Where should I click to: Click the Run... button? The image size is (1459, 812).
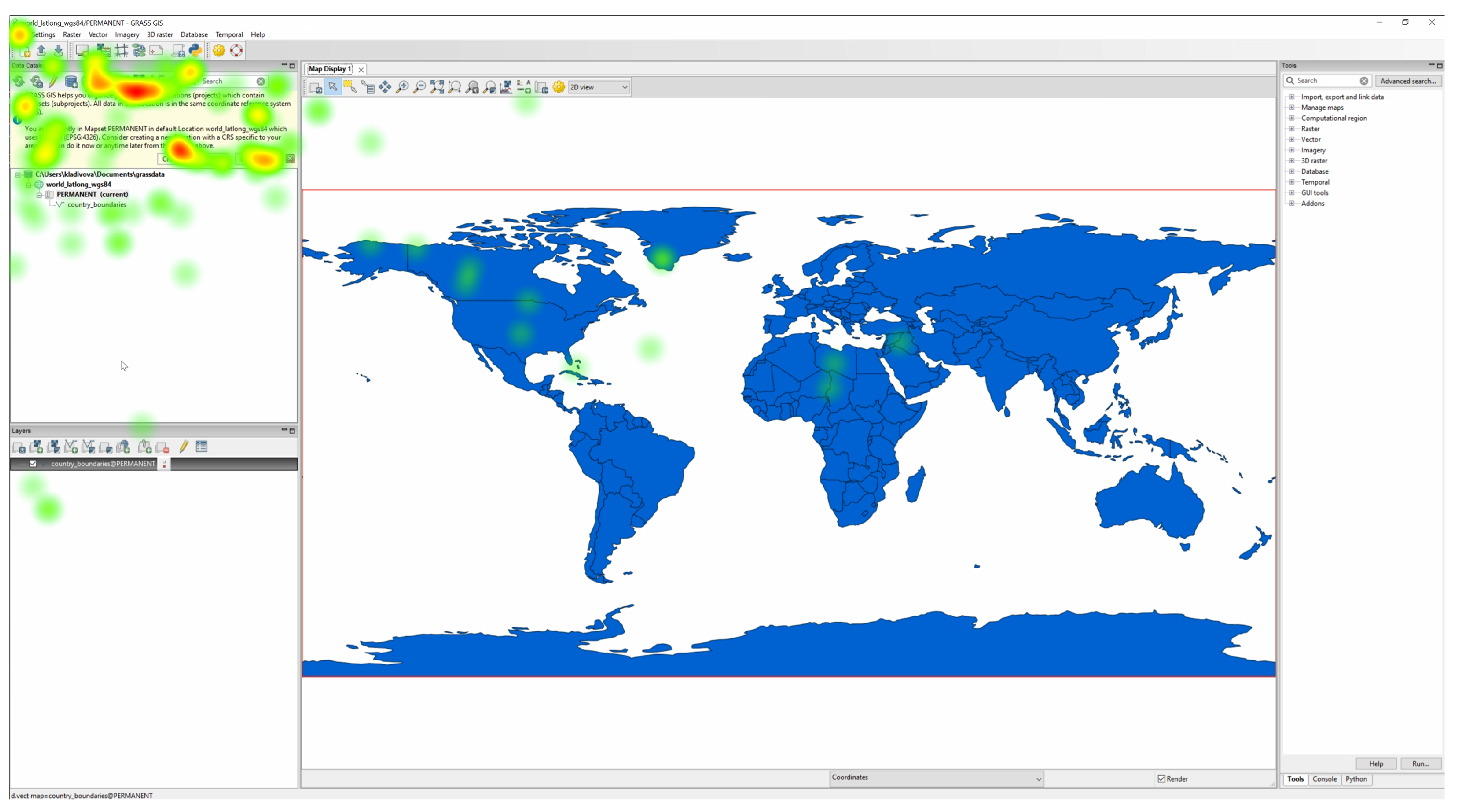(x=1421, y=764)
